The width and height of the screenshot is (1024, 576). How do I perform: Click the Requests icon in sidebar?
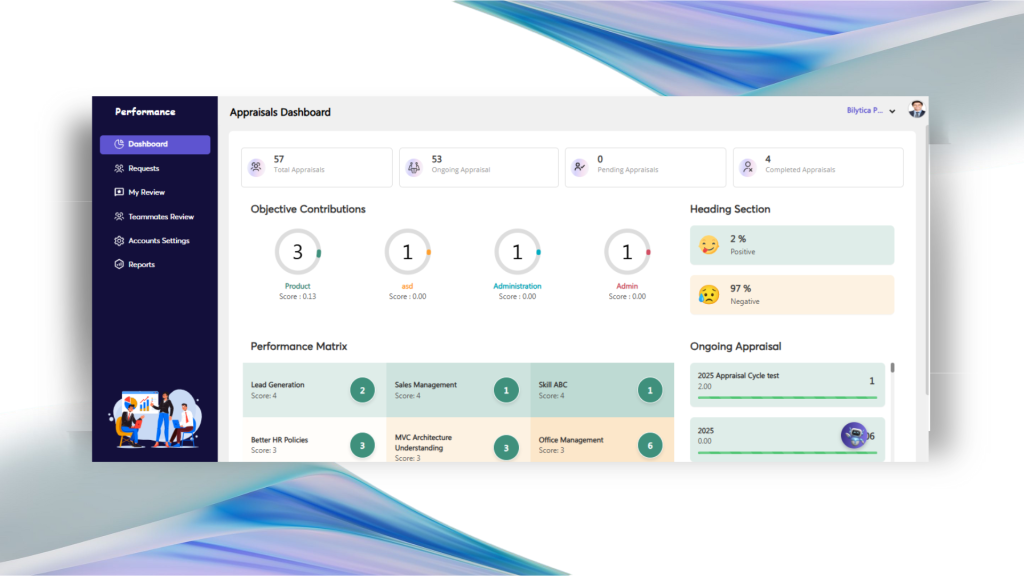119,169
